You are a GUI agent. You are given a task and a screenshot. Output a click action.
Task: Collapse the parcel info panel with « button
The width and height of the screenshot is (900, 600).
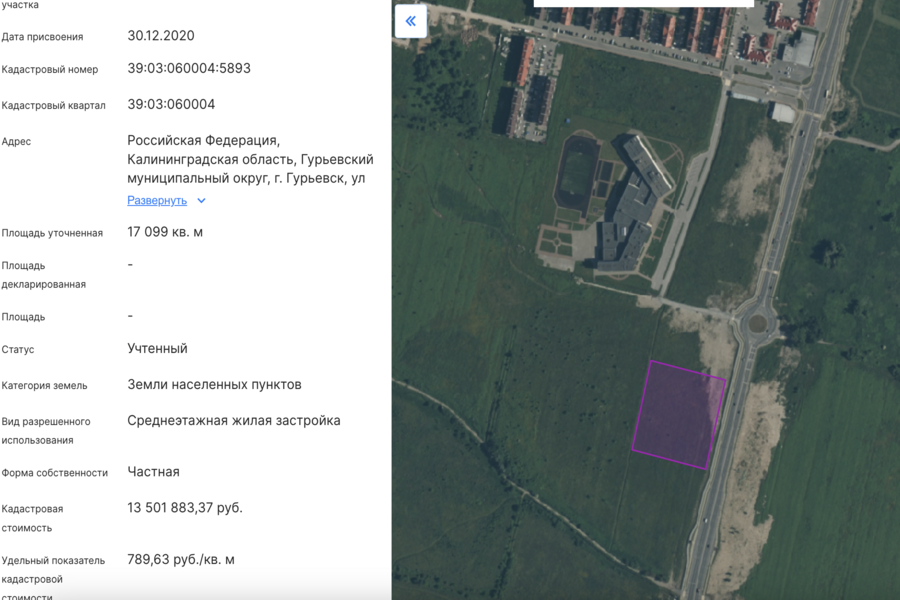tap(410, 20)
